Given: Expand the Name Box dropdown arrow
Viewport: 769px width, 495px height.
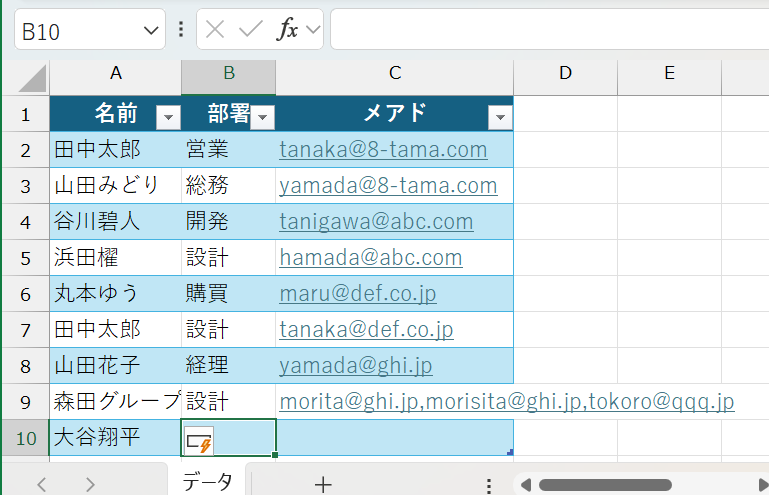Looking at the screenshot, I should coord(152,31).
